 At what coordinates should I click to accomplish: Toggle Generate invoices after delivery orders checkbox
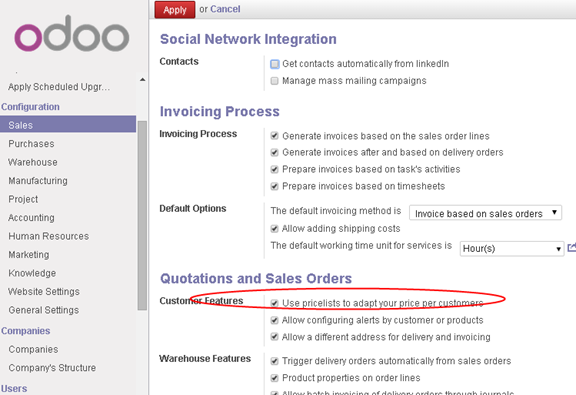tap(274, 152)
